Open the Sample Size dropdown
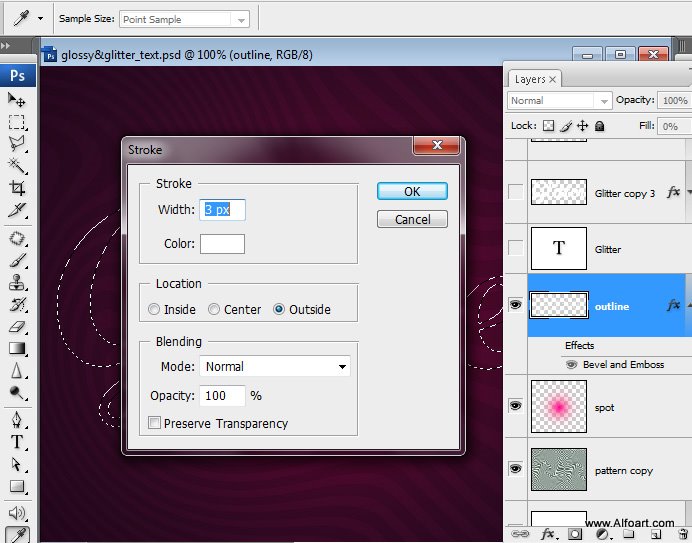This screenshot has width=692, height=543. pos(185,19)
